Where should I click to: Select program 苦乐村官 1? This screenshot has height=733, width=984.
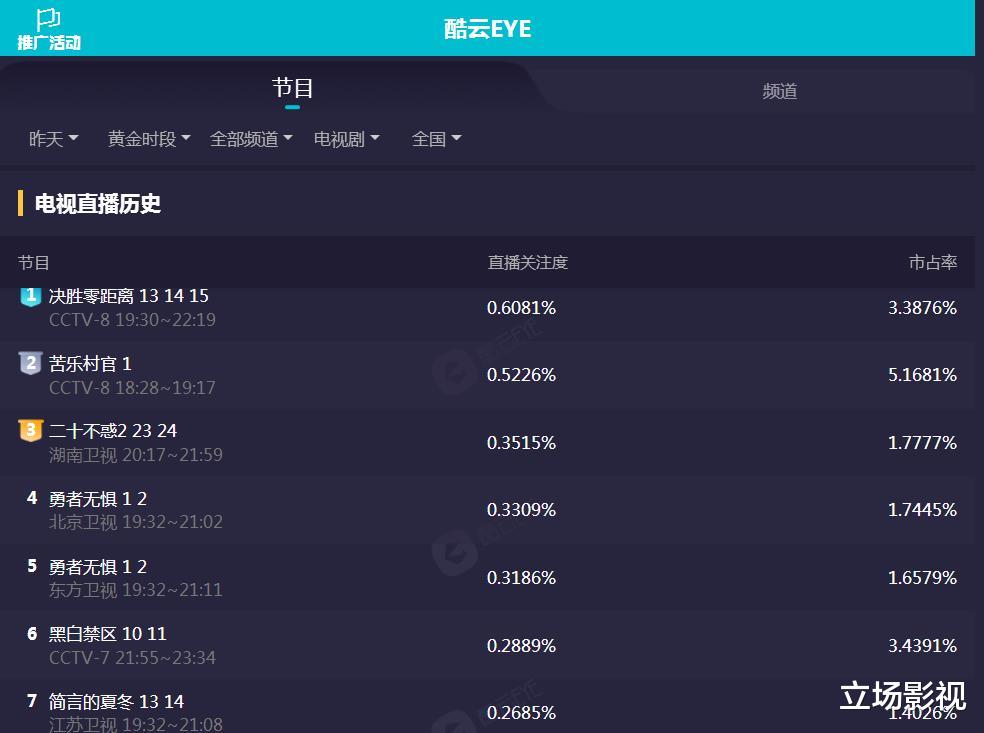(x=90, y=363)
